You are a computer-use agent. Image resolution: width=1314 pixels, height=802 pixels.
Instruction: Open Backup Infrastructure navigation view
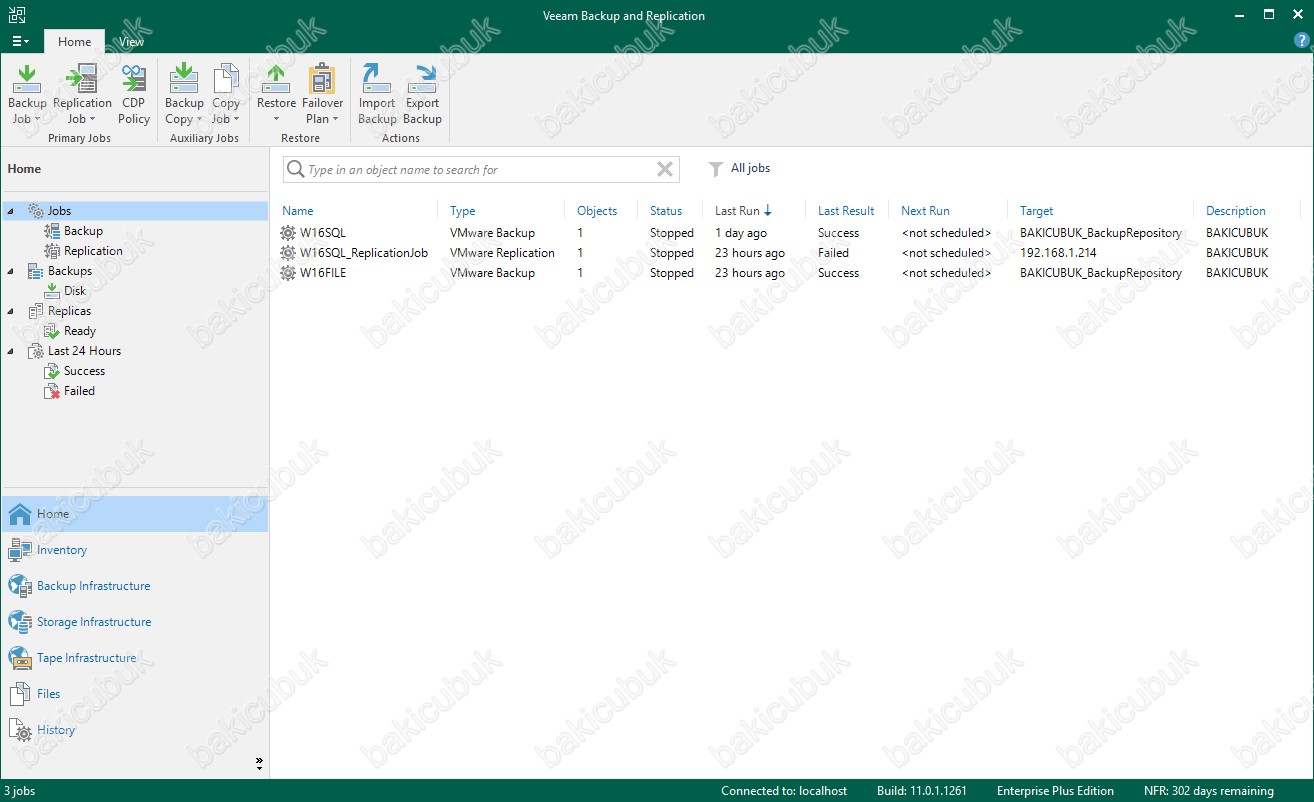93,586
